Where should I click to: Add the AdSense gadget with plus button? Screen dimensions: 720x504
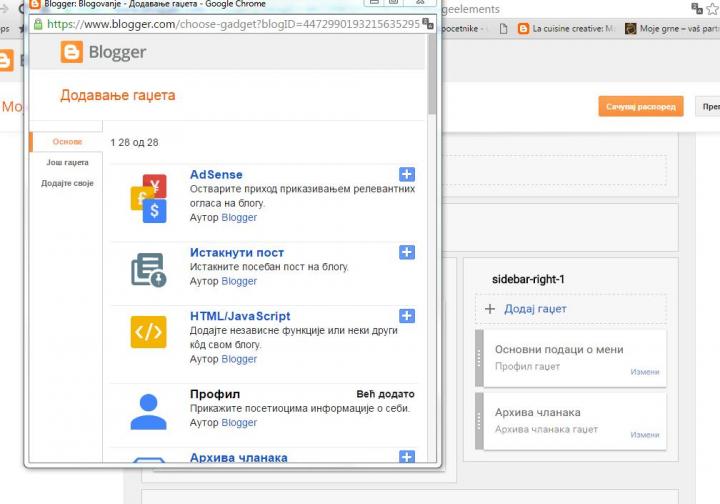406,174
